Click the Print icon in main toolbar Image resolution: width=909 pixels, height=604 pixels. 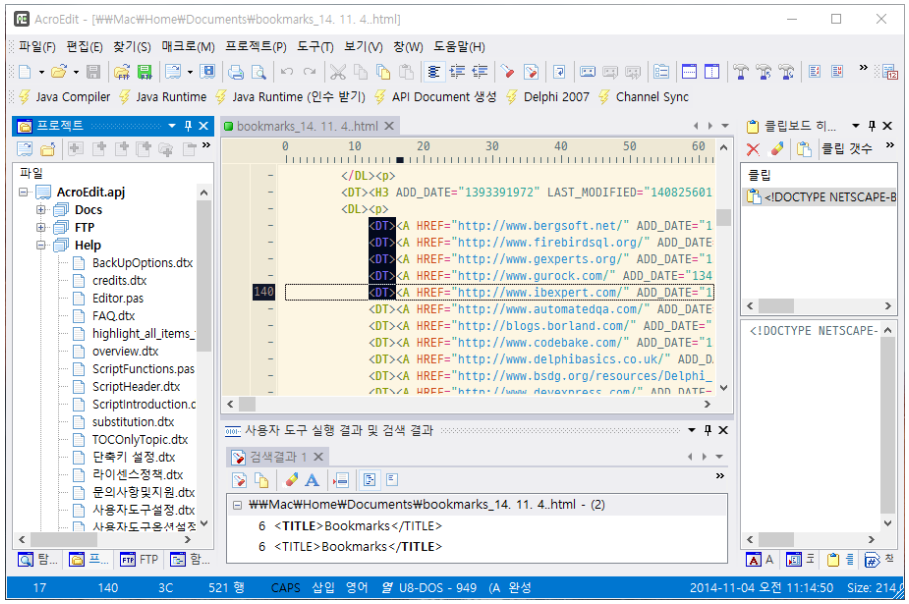(x=236, y=72)
